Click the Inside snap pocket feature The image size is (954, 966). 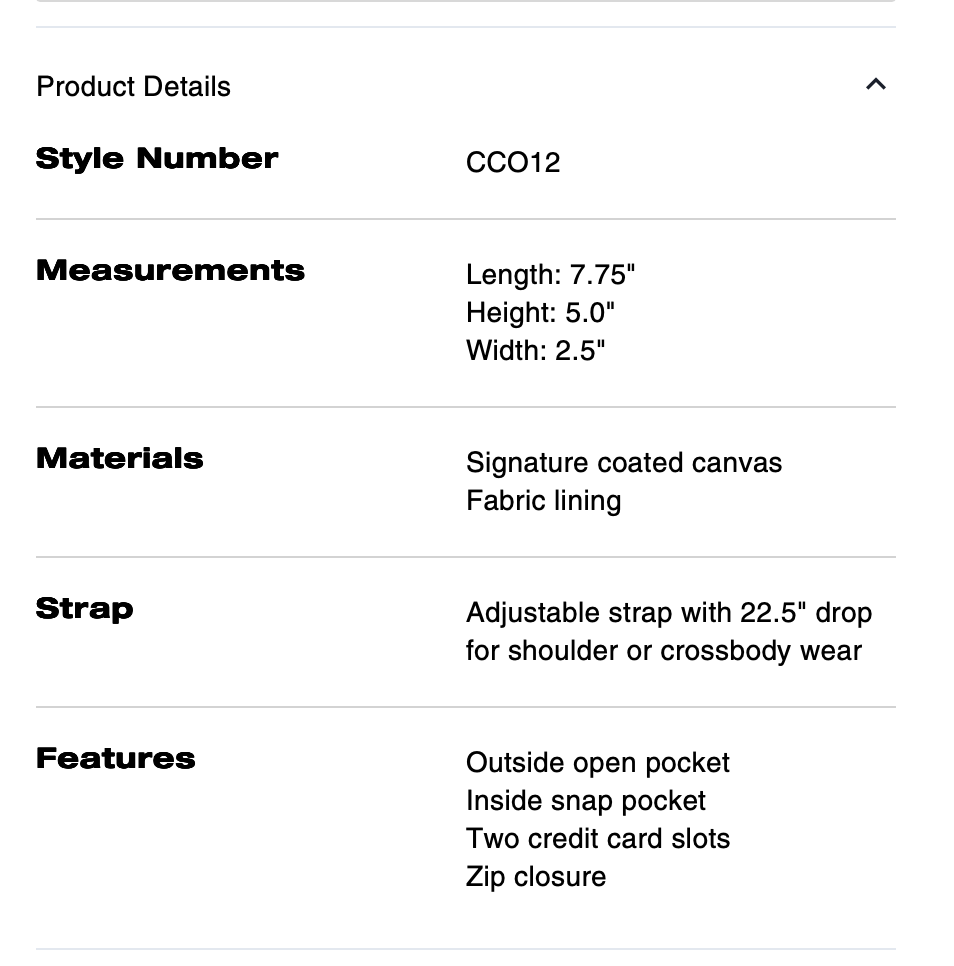(585, 801)
